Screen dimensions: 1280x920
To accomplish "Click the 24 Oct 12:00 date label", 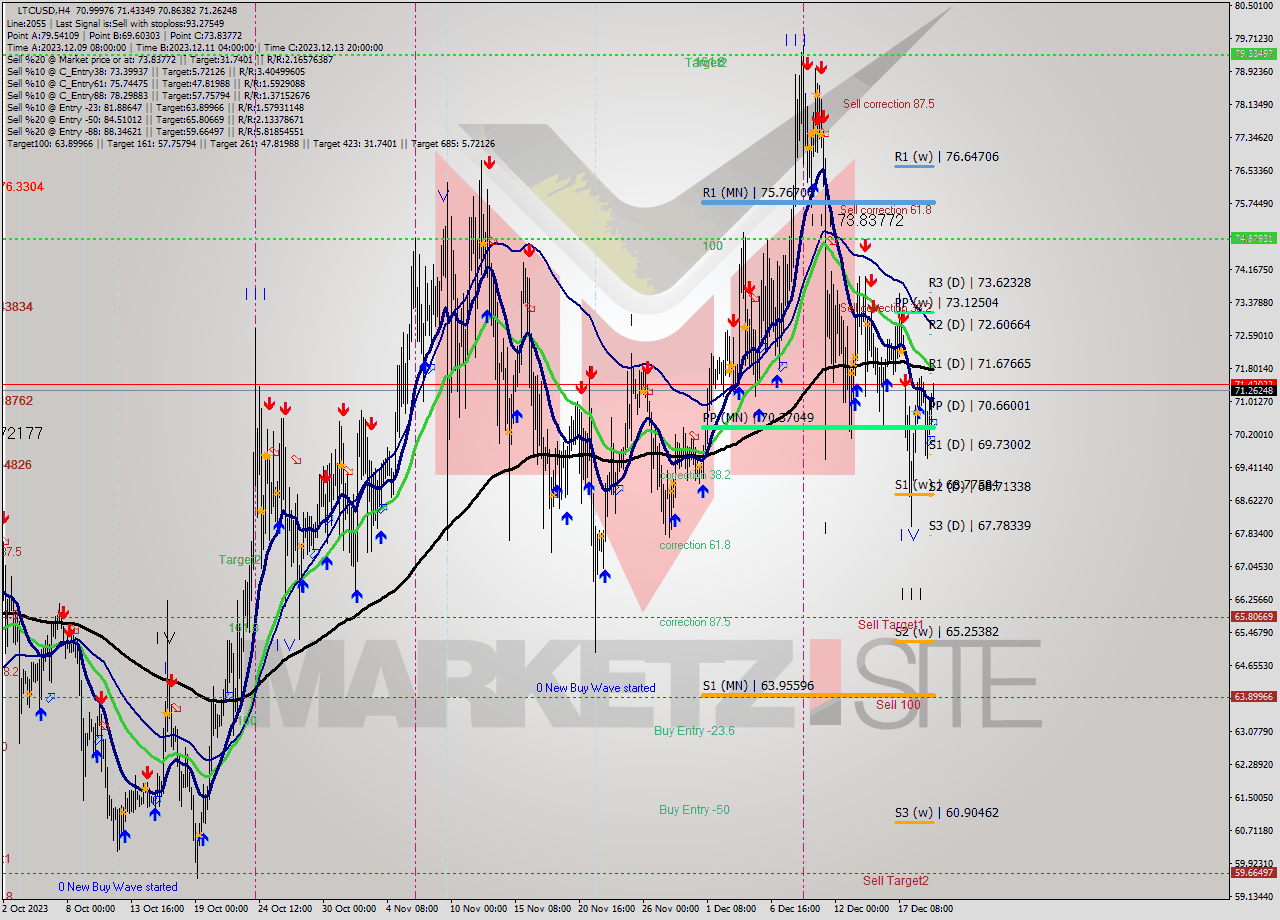I will tap(285, 909).
